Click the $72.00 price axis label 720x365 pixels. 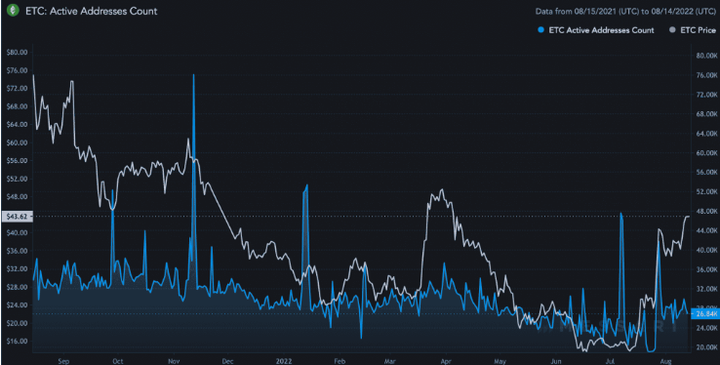pos(17,88)
